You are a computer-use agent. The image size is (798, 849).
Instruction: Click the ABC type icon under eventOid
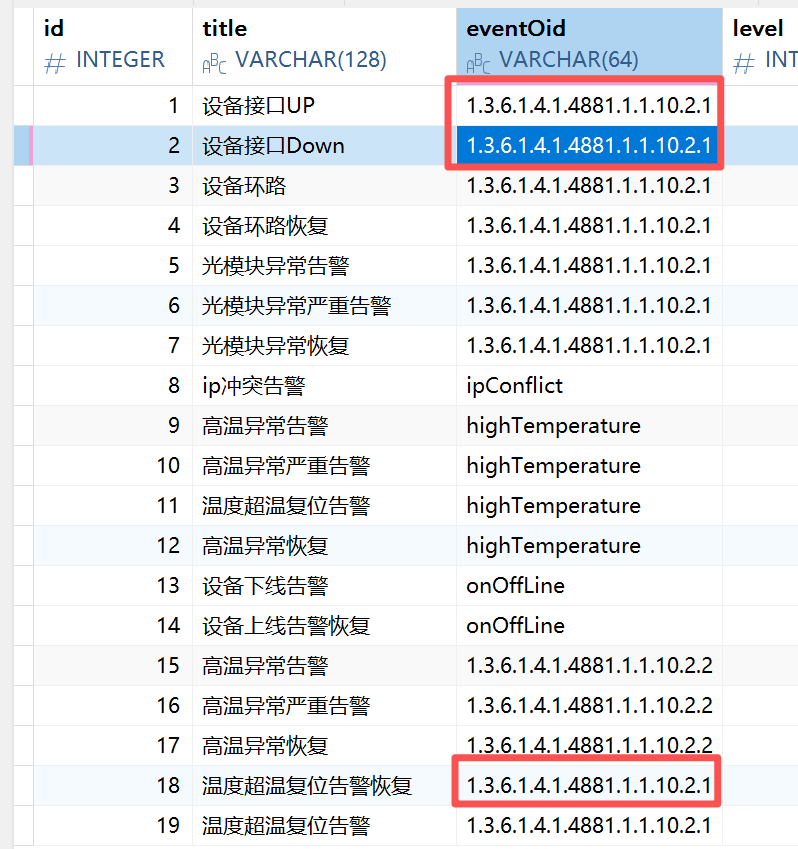pos(478,64)
